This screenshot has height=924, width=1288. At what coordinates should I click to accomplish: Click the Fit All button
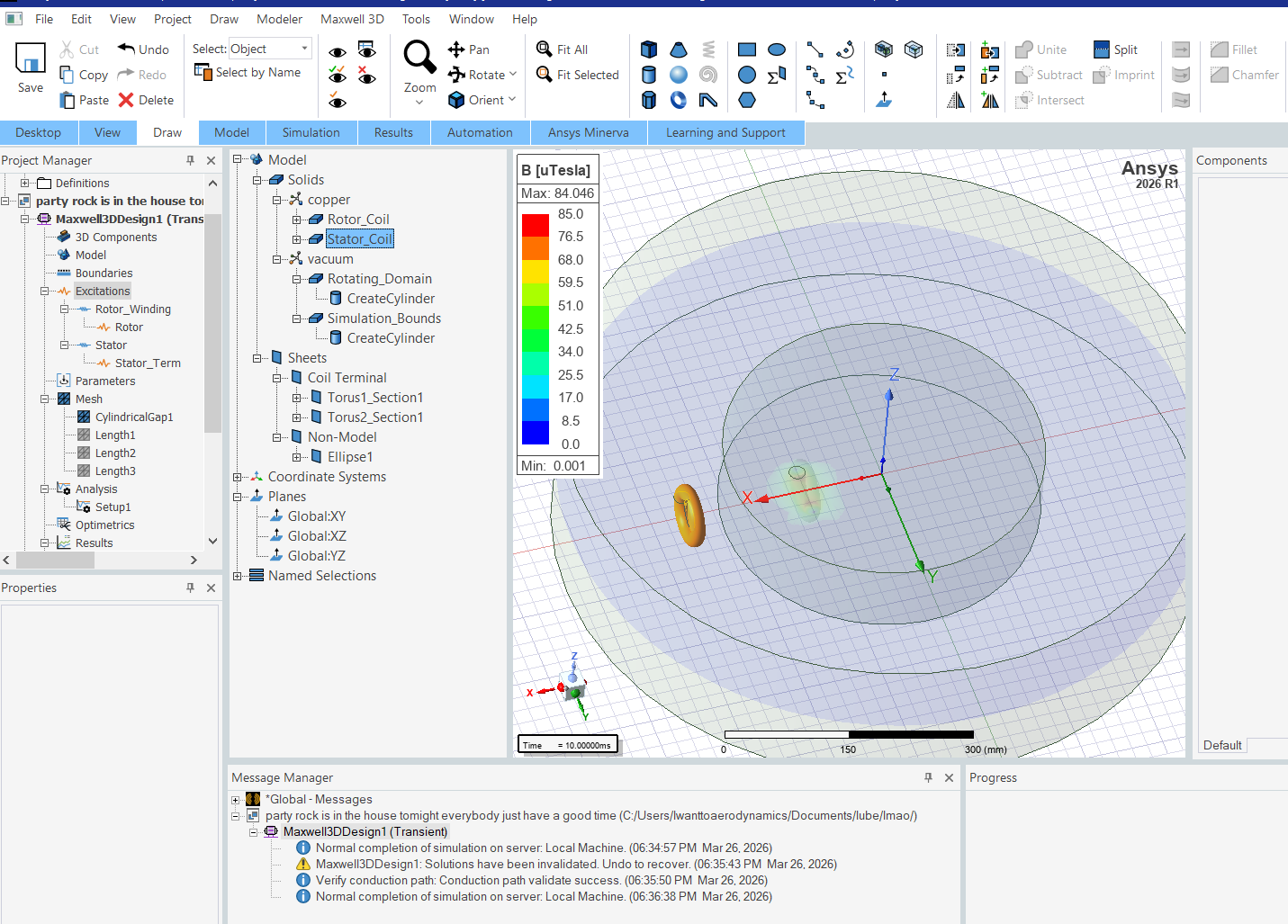(x=563, y=49)
